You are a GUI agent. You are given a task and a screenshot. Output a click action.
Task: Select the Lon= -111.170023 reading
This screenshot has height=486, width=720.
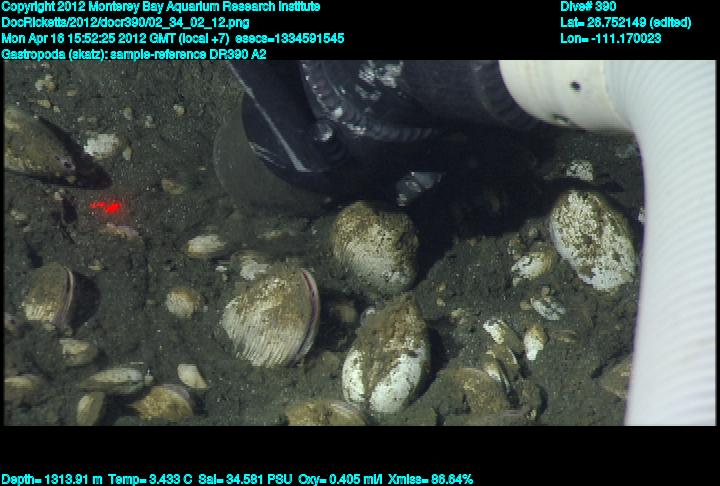pyautogui.click(x=611, y=38)
